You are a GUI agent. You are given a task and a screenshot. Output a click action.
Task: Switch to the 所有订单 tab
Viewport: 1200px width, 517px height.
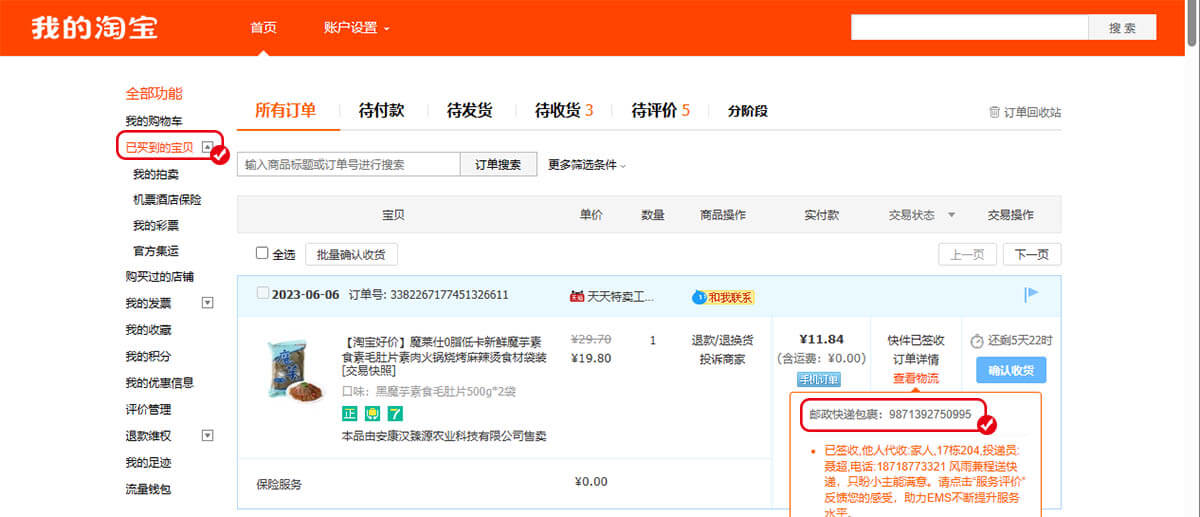pyautogui.click(x=285, y=110)
